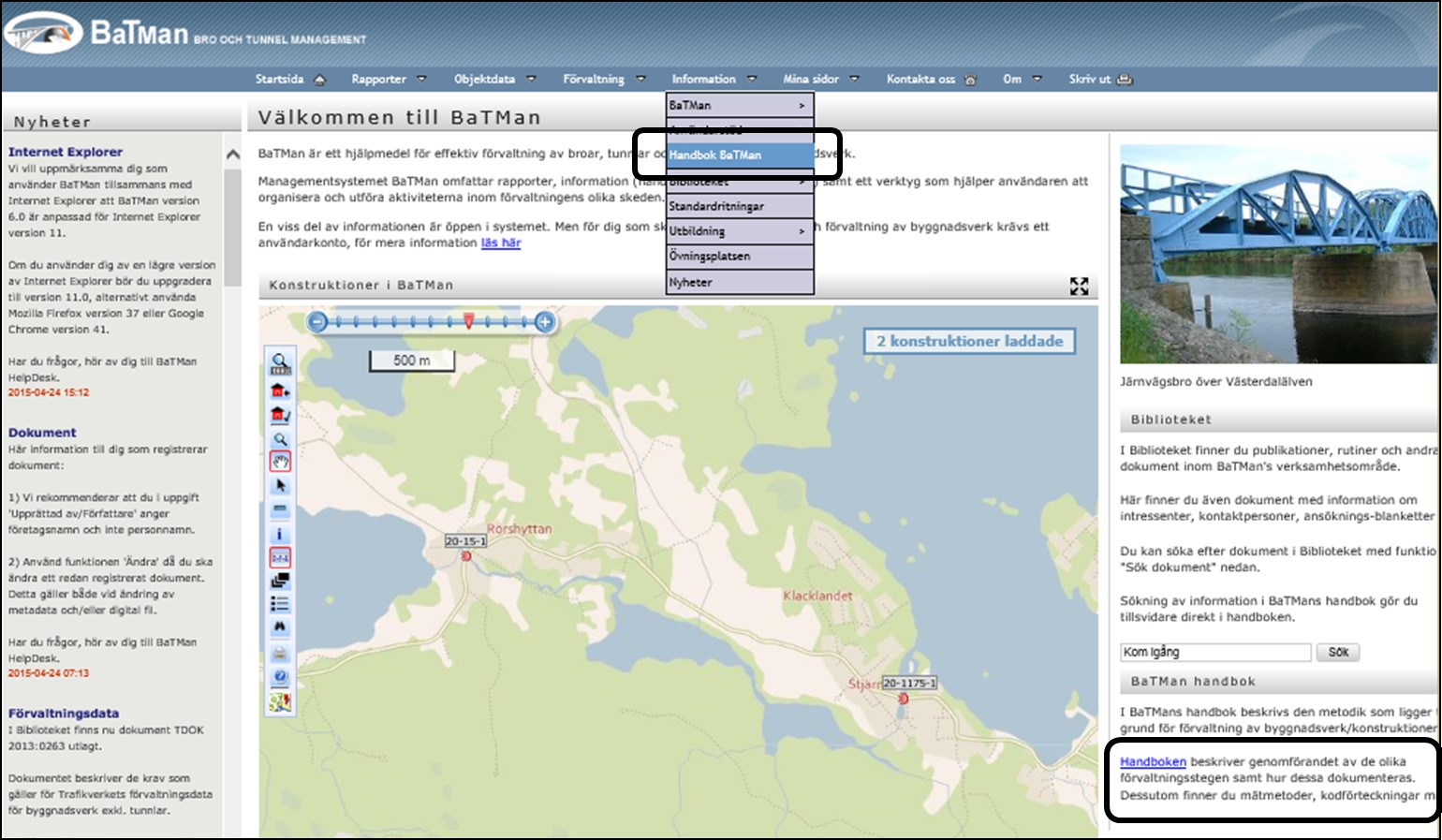
Task: Open the Dokument news headline
Action: pos(42,433)
